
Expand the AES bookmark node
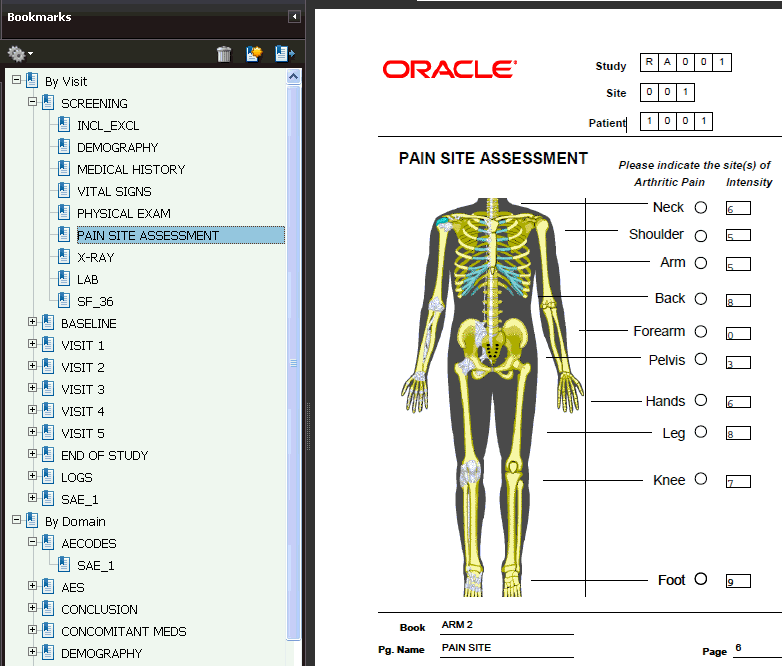pyautogui.click(x=32, y=586)
